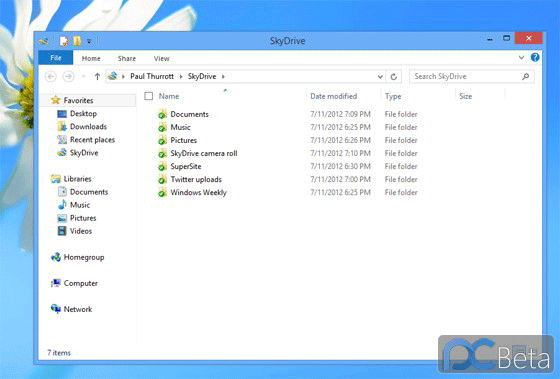The width and height of the screenshot is (560, 379).
Task: Select the Music folder icon in file list
Action: (x=162, y=127)
